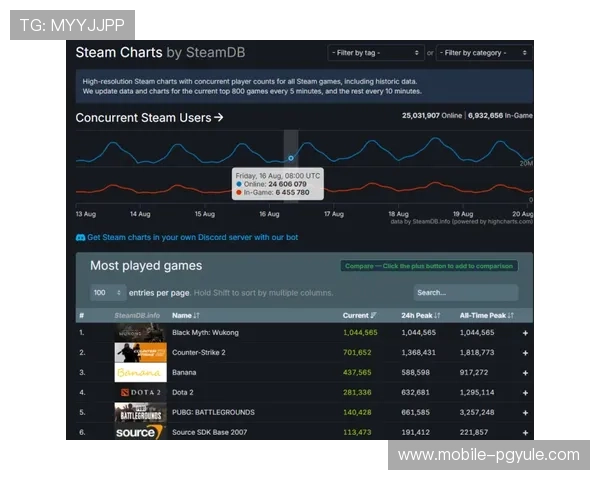Open Source SDK Base 2007 name link

[209, 432]
